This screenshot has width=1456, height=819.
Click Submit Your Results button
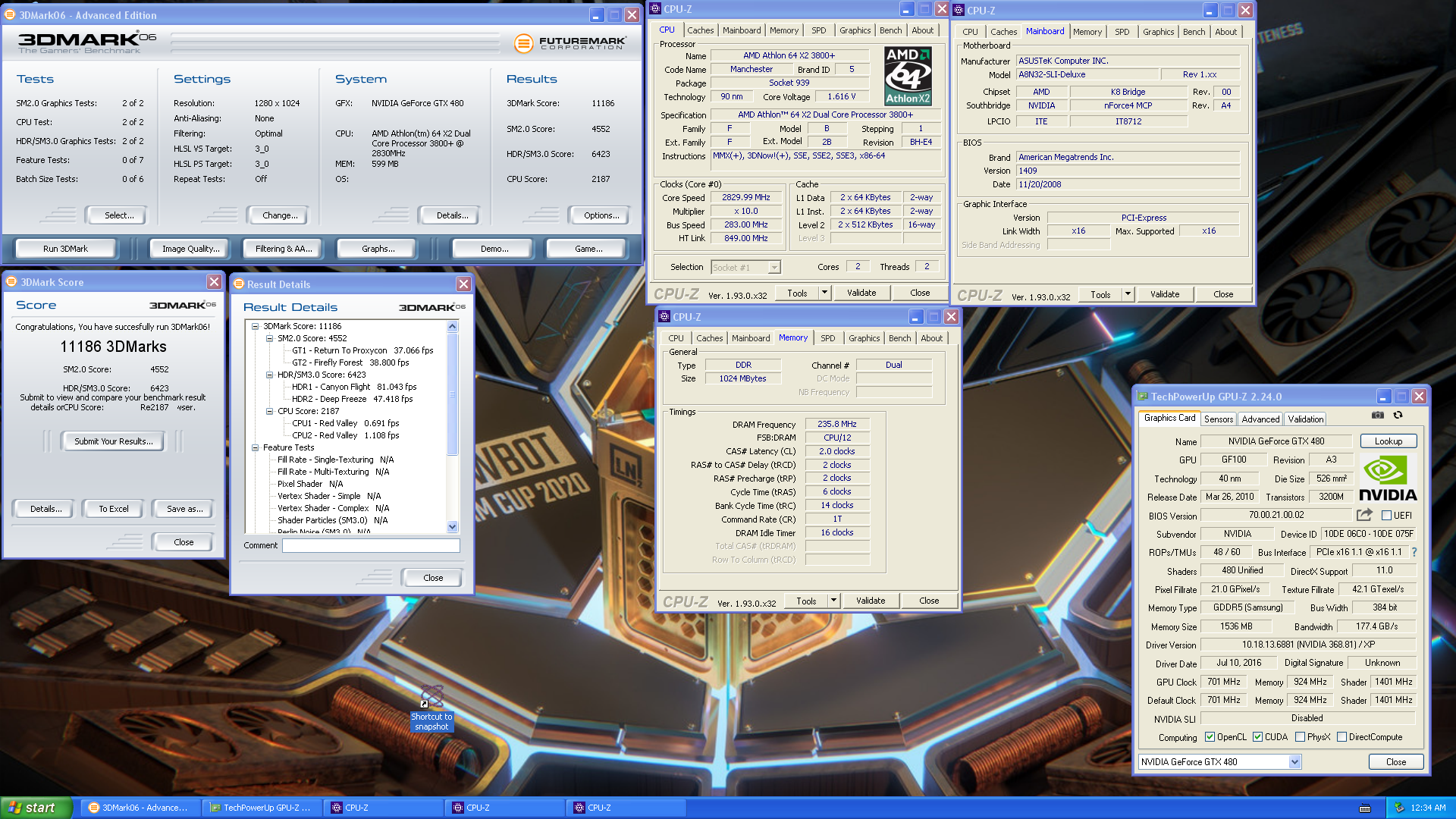[113, 441]
